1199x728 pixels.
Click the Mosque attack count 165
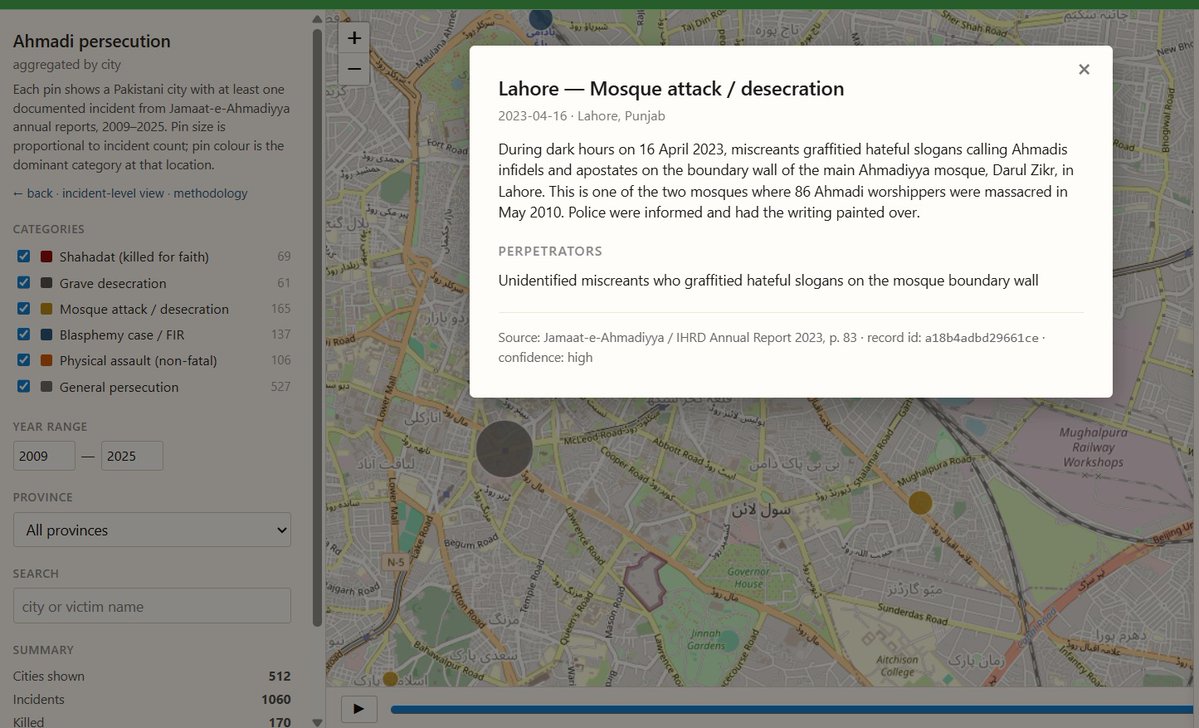[x=281, y=308]
